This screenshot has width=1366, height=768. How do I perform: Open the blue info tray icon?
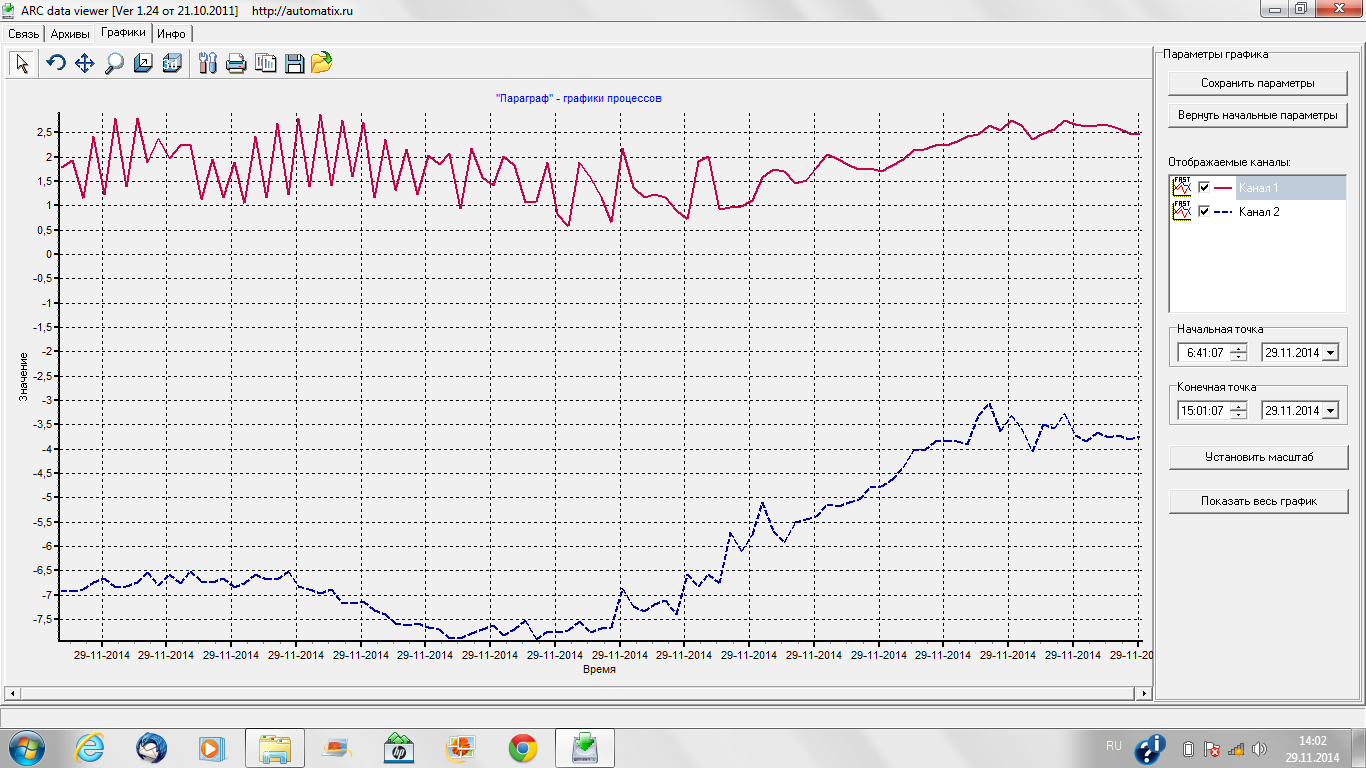click(x=1151, y=748)
